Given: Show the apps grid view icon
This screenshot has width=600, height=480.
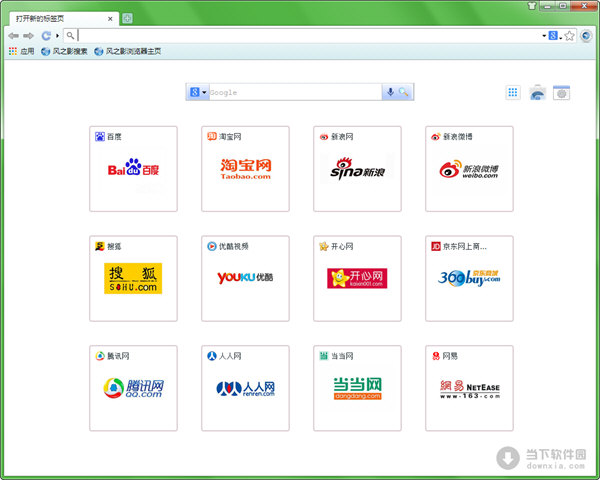Looking at the screenshot, I should click(513, 92).
